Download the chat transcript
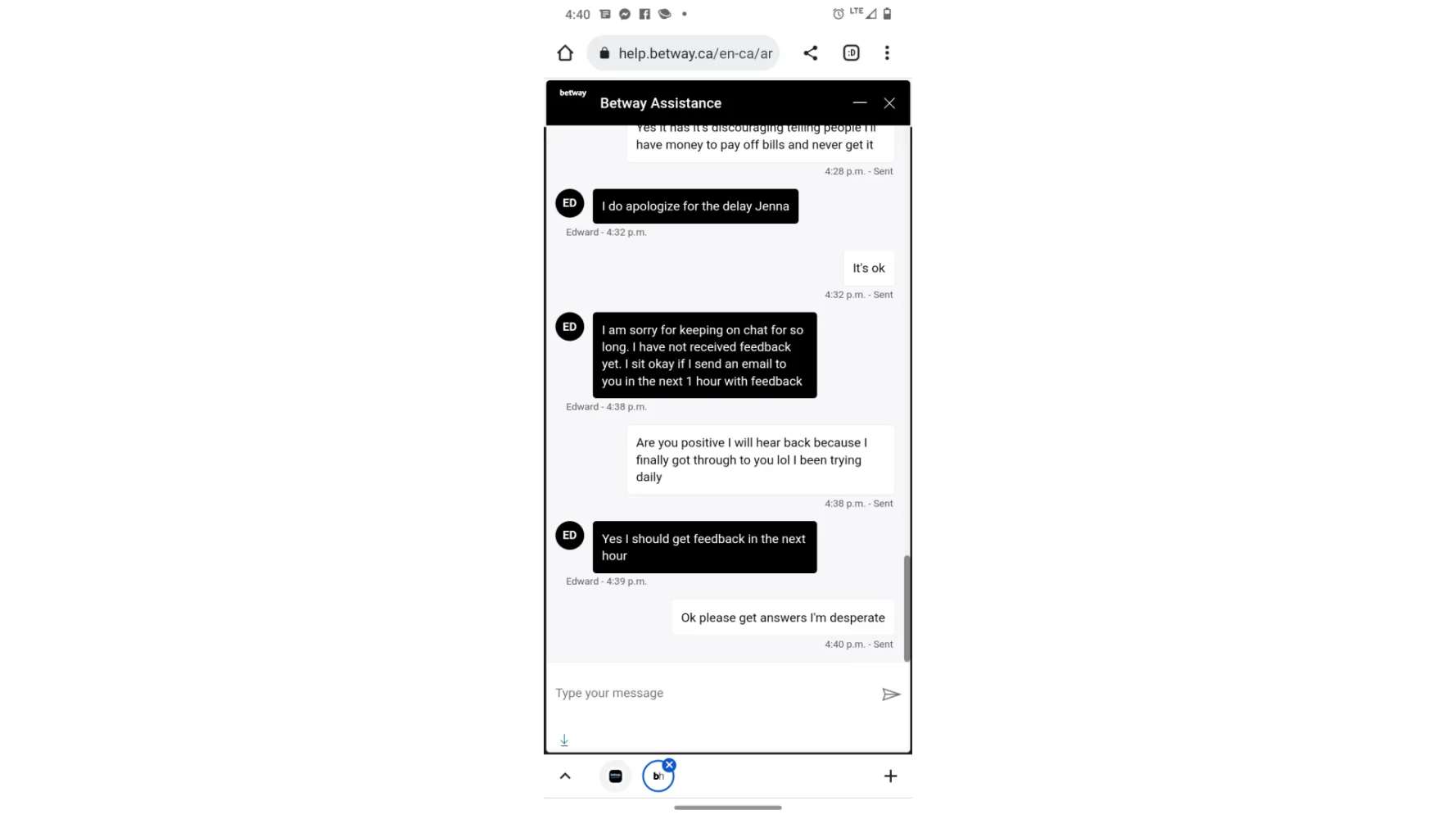Viewport: 1456px width, 819px height. (564, 740)
